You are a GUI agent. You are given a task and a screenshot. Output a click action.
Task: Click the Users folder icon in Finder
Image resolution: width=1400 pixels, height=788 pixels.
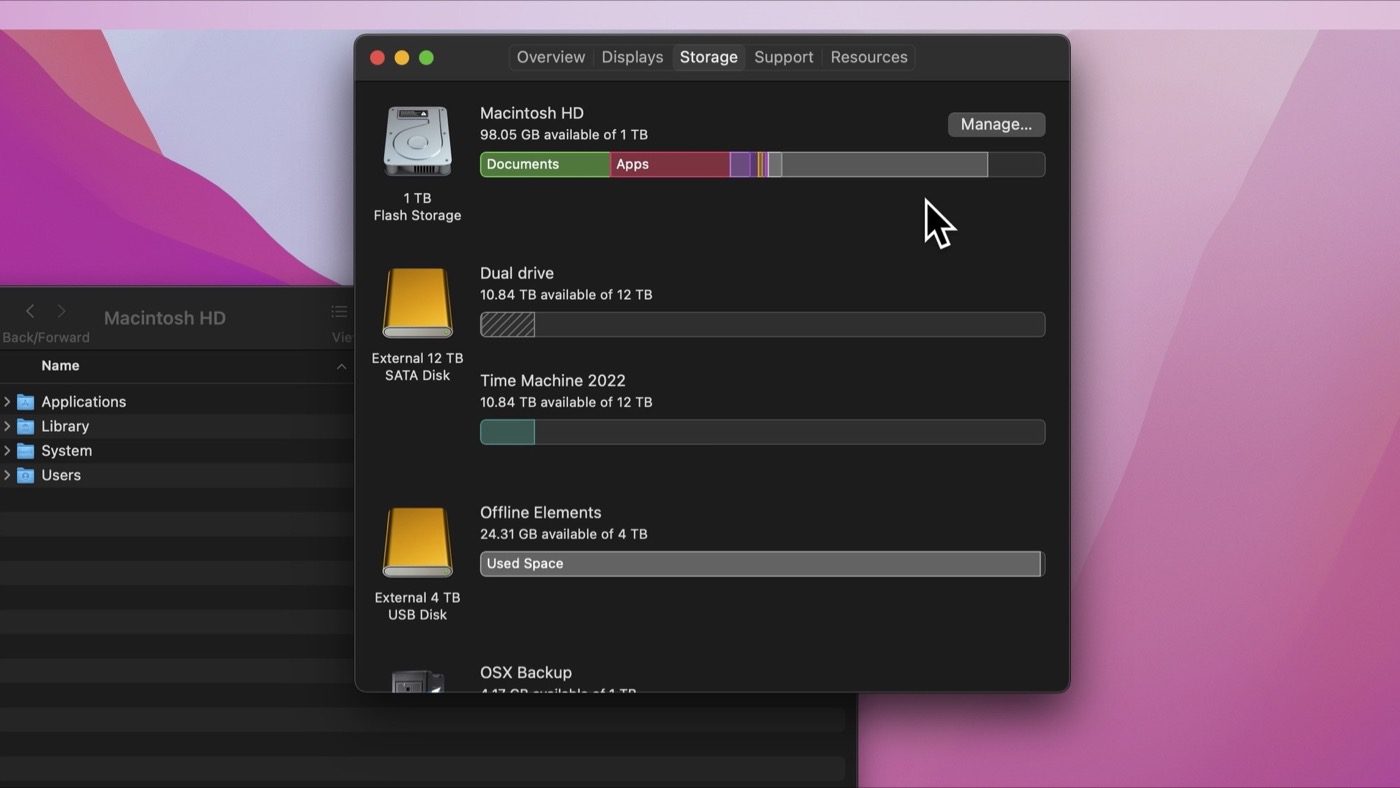tap(26, 475)
